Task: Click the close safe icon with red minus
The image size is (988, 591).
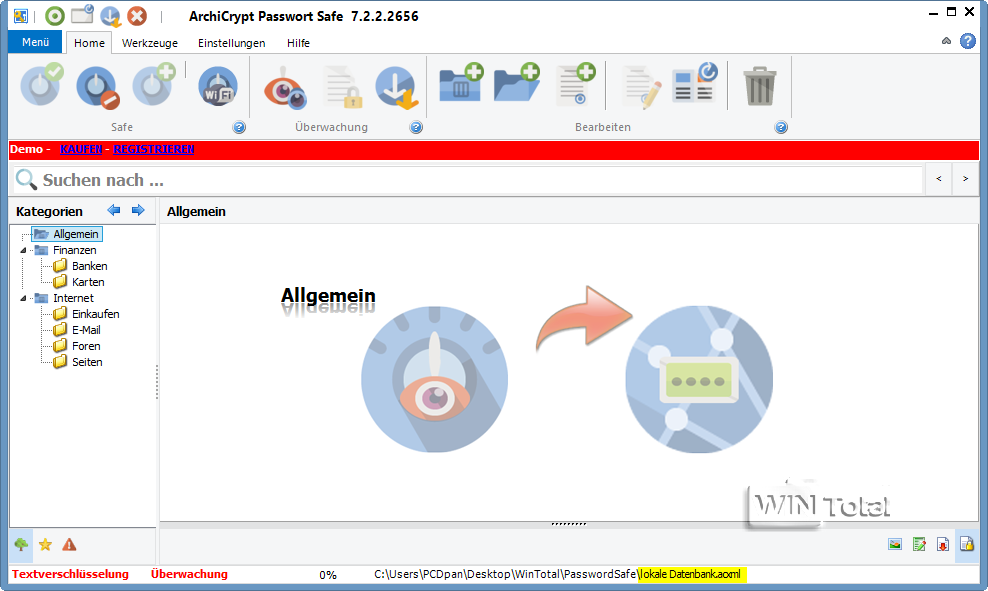Action: [98, 87]
